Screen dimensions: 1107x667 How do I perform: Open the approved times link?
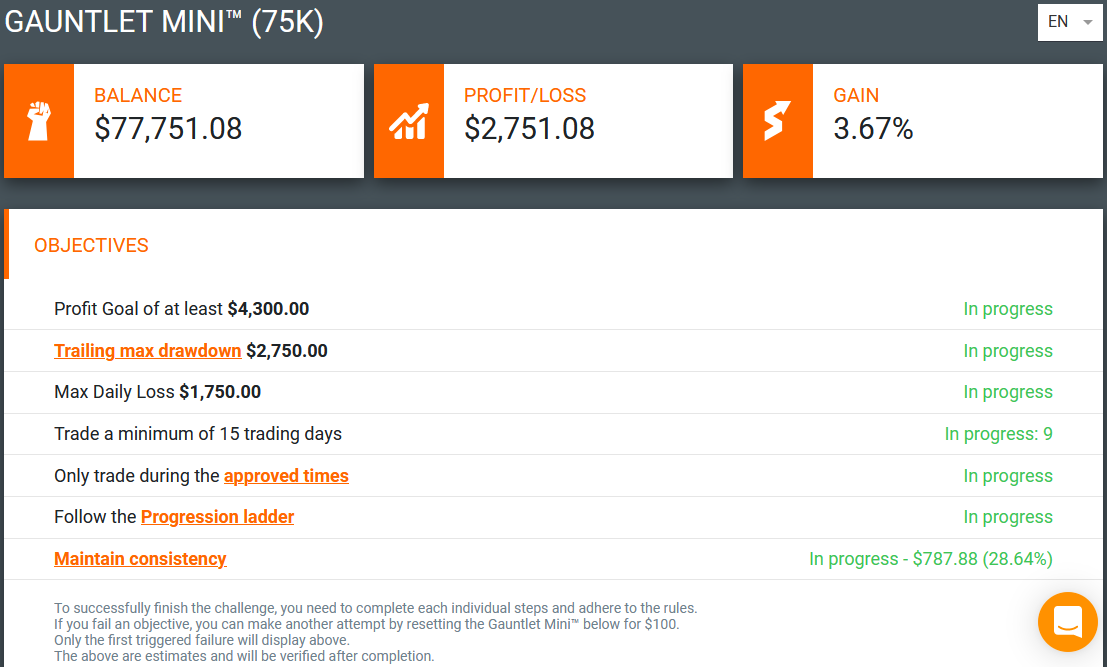[x=286, y=476]
